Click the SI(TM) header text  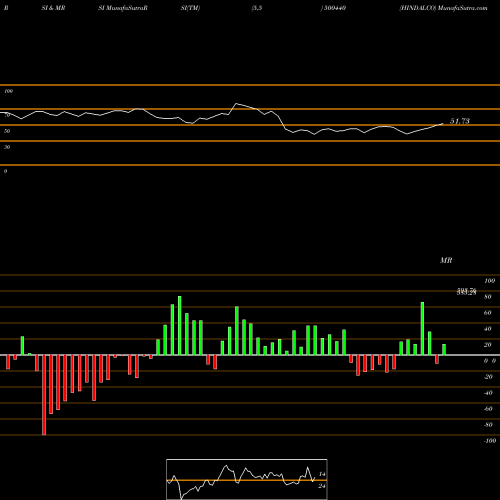coord(190,8)
